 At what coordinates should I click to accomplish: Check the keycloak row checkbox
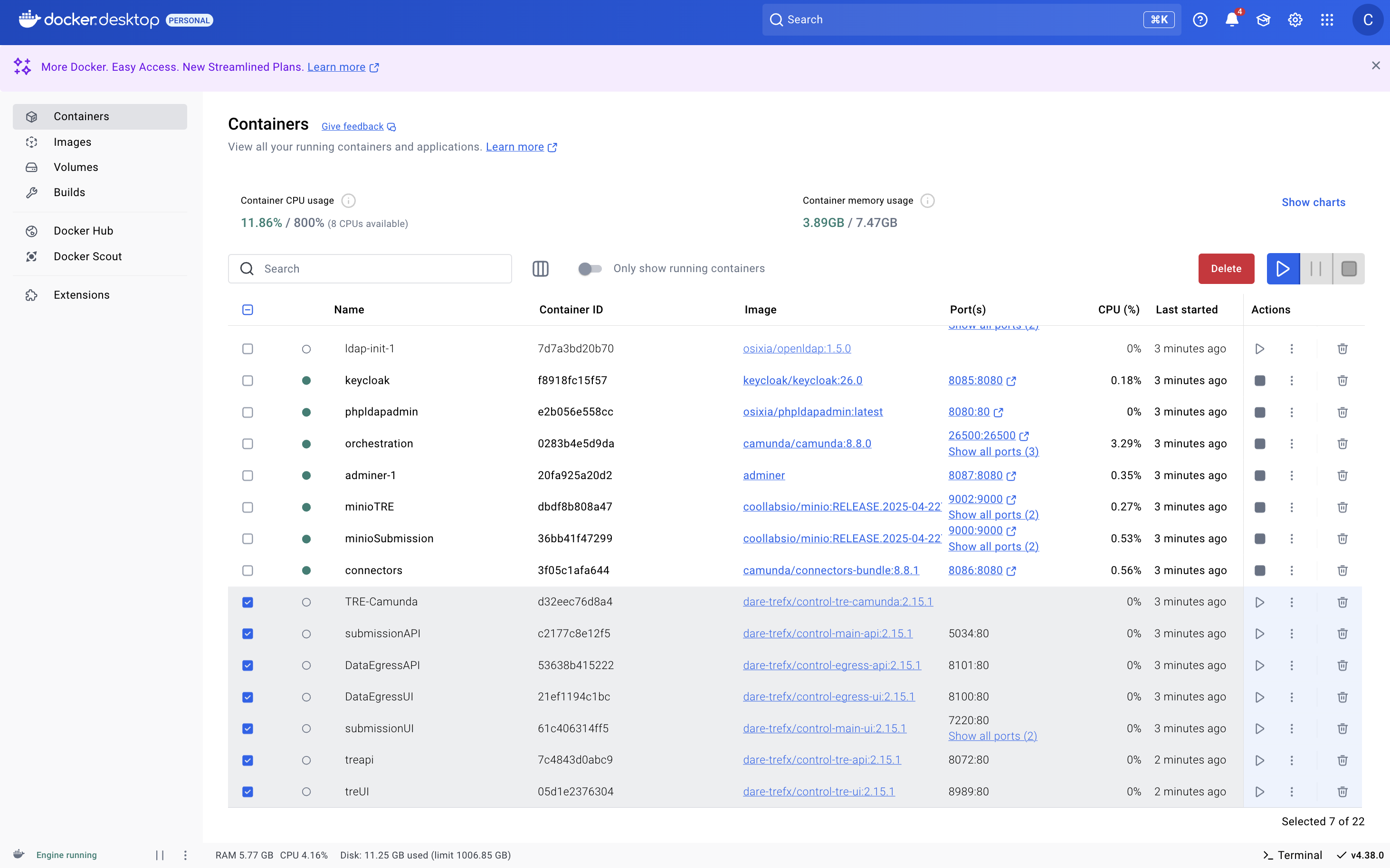pyautogui.click(x=248, y=381)
